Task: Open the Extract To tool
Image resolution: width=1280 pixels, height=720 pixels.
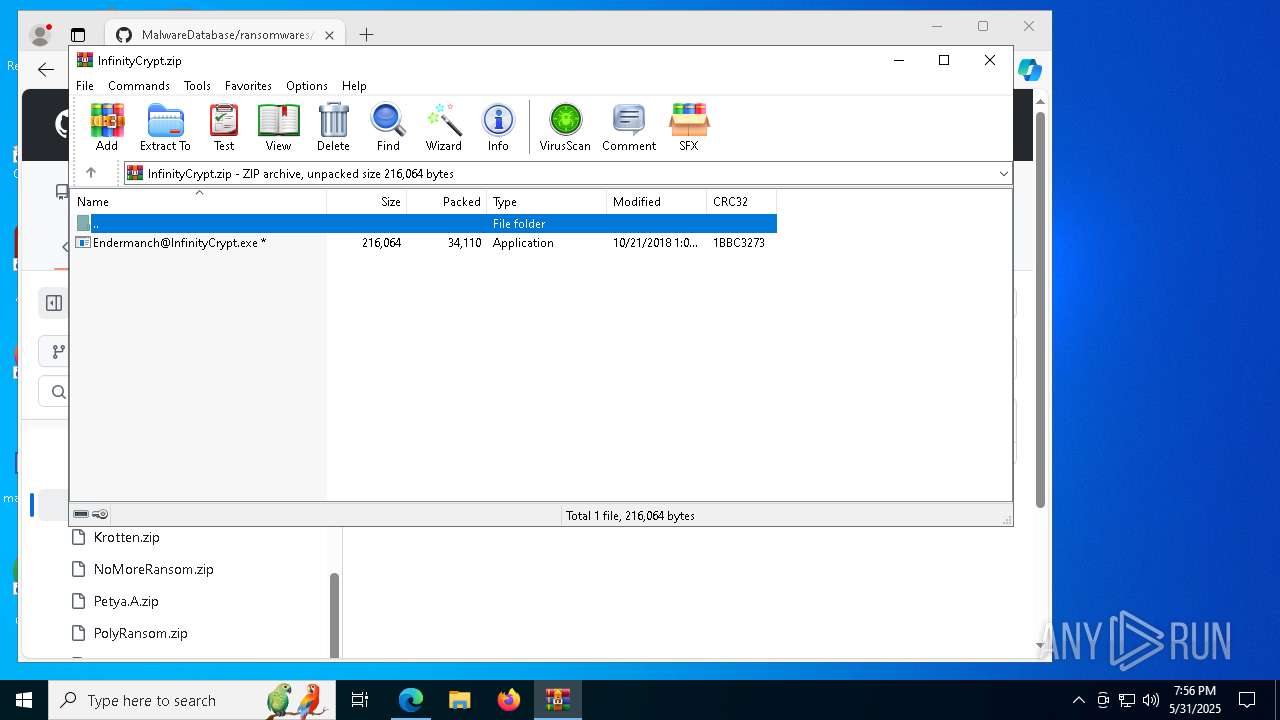Action: click(x=165, y=127)
